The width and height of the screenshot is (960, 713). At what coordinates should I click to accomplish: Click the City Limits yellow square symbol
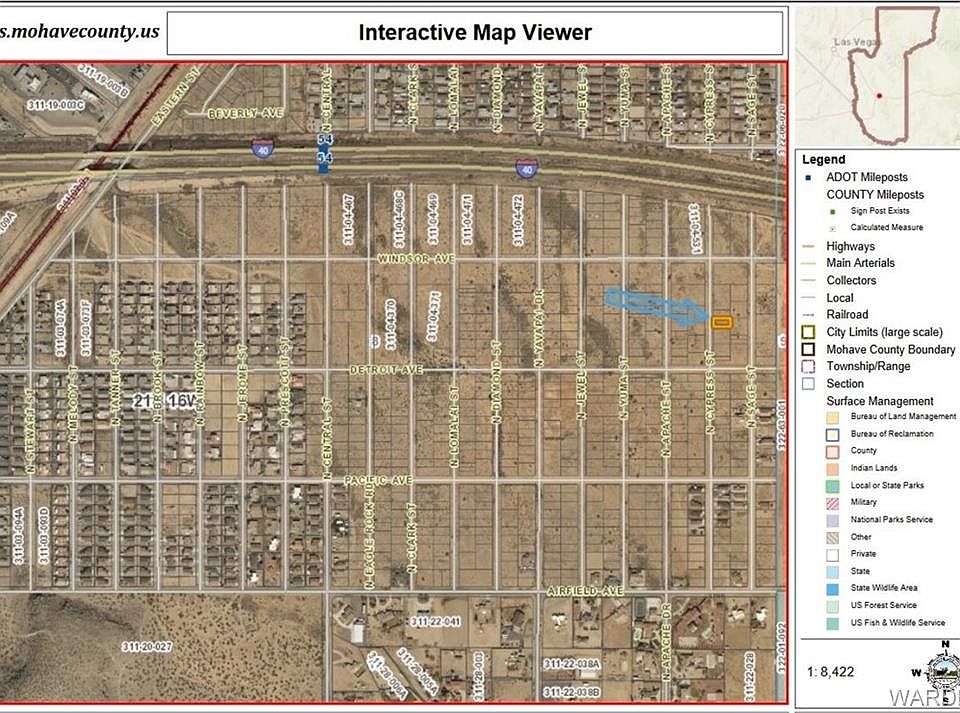pos(808,332)
